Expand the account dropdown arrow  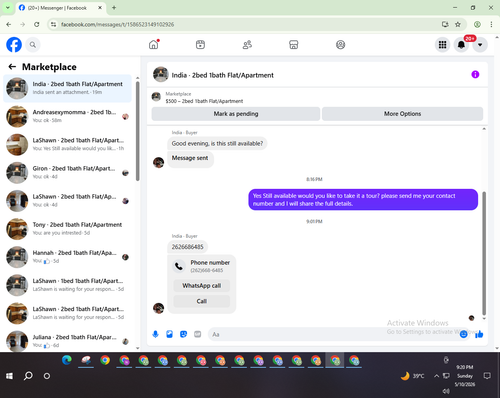(480, 45)
